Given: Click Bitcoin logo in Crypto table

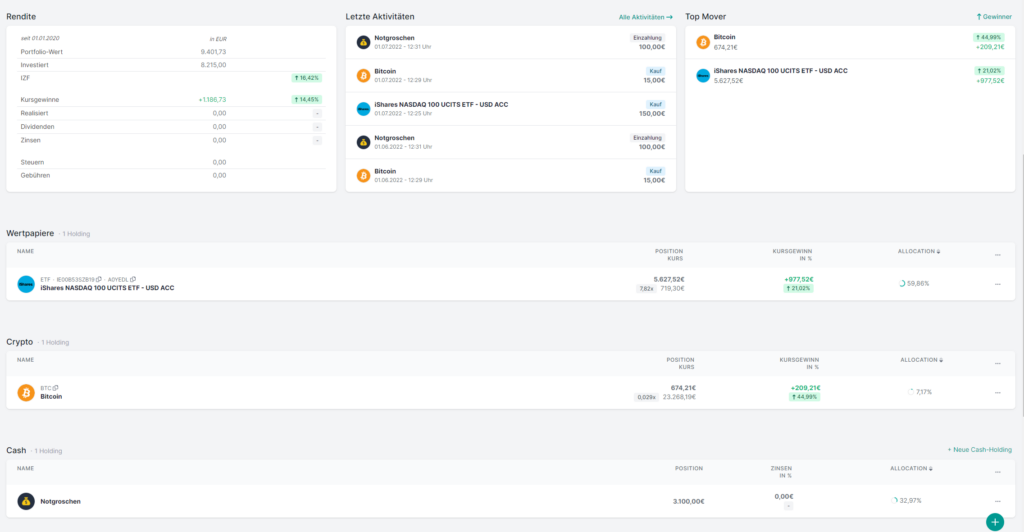Looking at the screenshot, I should (x=26, y=392).
